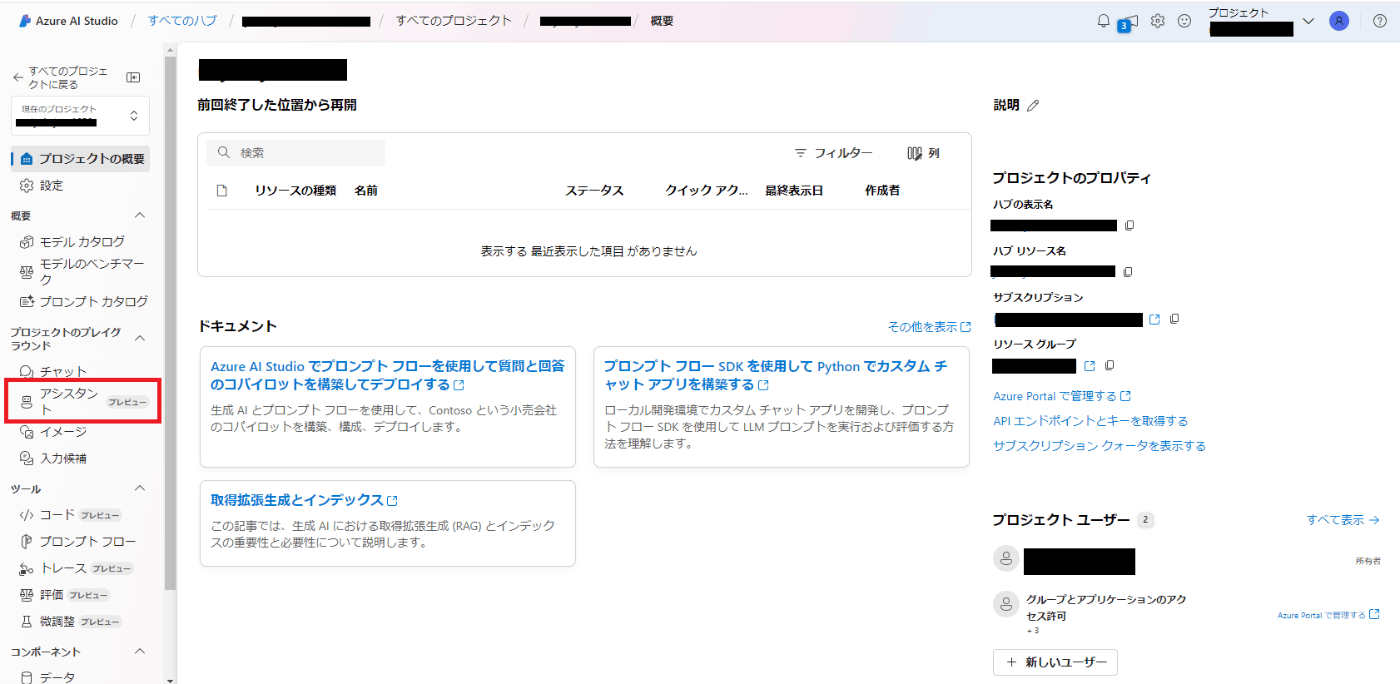
Task: Expand the プロジェクト dropdown chevron in header
Action: coord(1308,21)
